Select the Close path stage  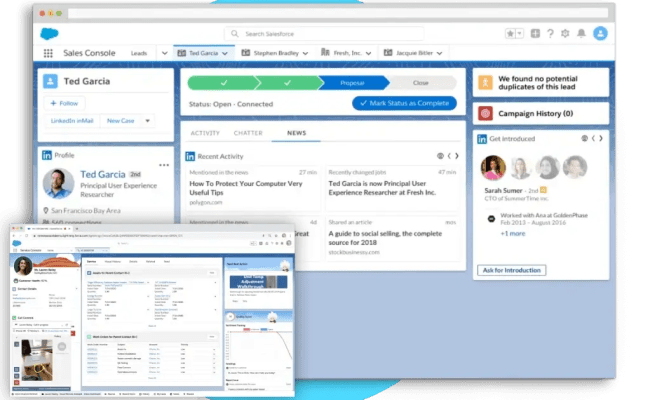(421, 83)
